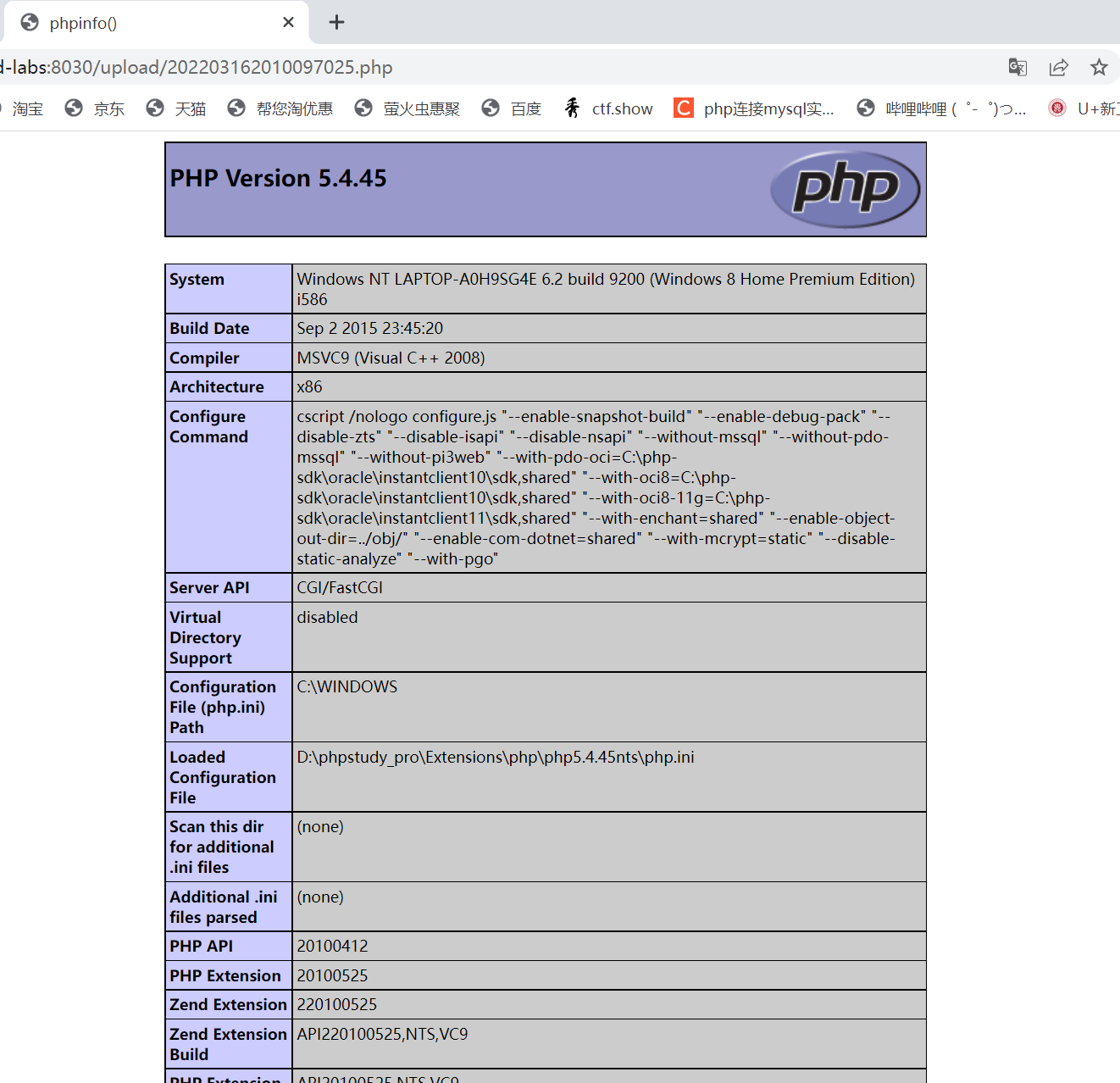The image size is (1120, 1083).
Task: Click the 20100525 PHP Extension value
Action: point(332,975)
